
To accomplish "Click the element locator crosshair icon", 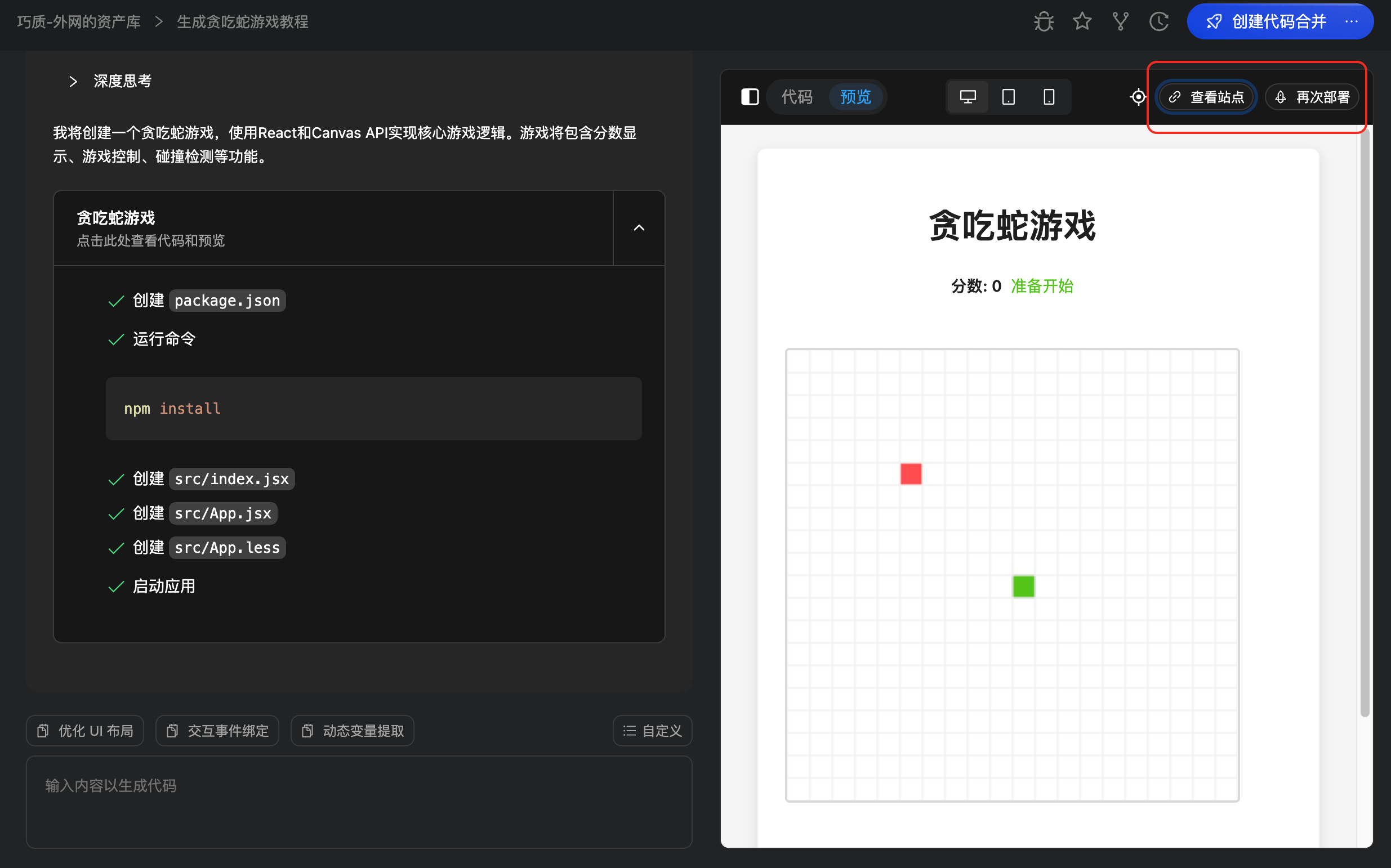I will point(1137,97).
